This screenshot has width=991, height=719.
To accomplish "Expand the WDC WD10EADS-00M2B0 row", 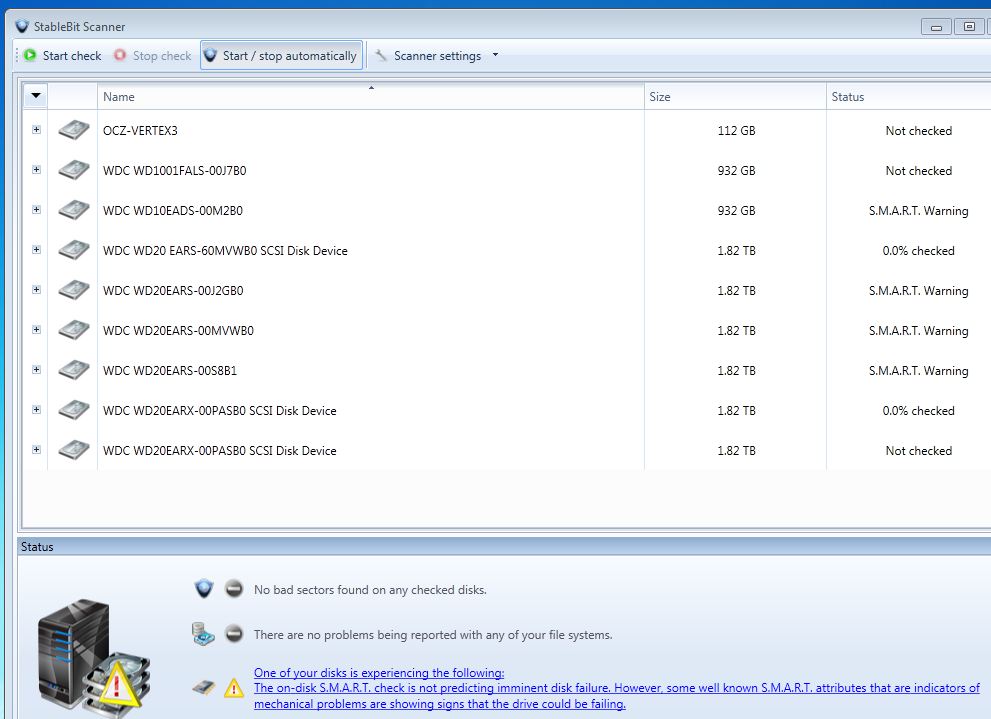I will pos(37,210).
